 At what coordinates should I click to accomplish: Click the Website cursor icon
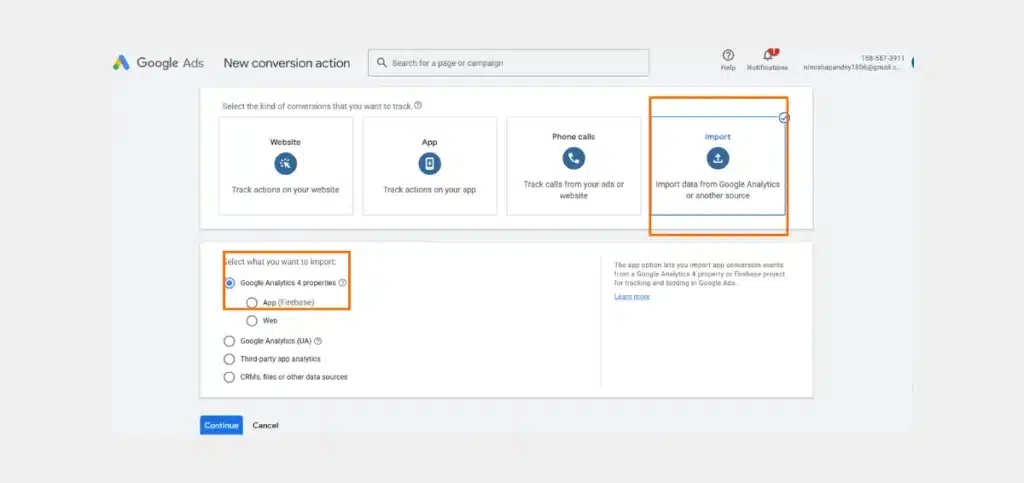(x=285, y=163)
